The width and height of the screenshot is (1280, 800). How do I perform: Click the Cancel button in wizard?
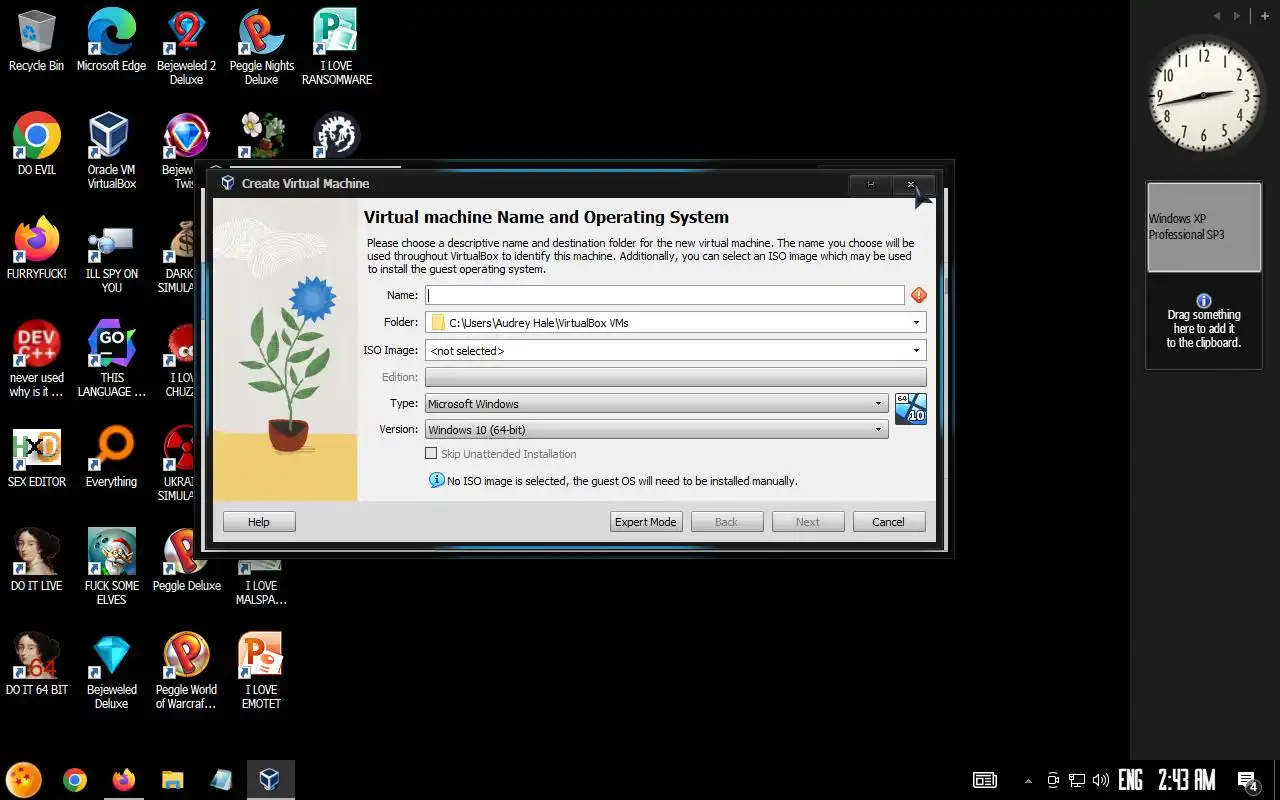[x=888, y=522]
